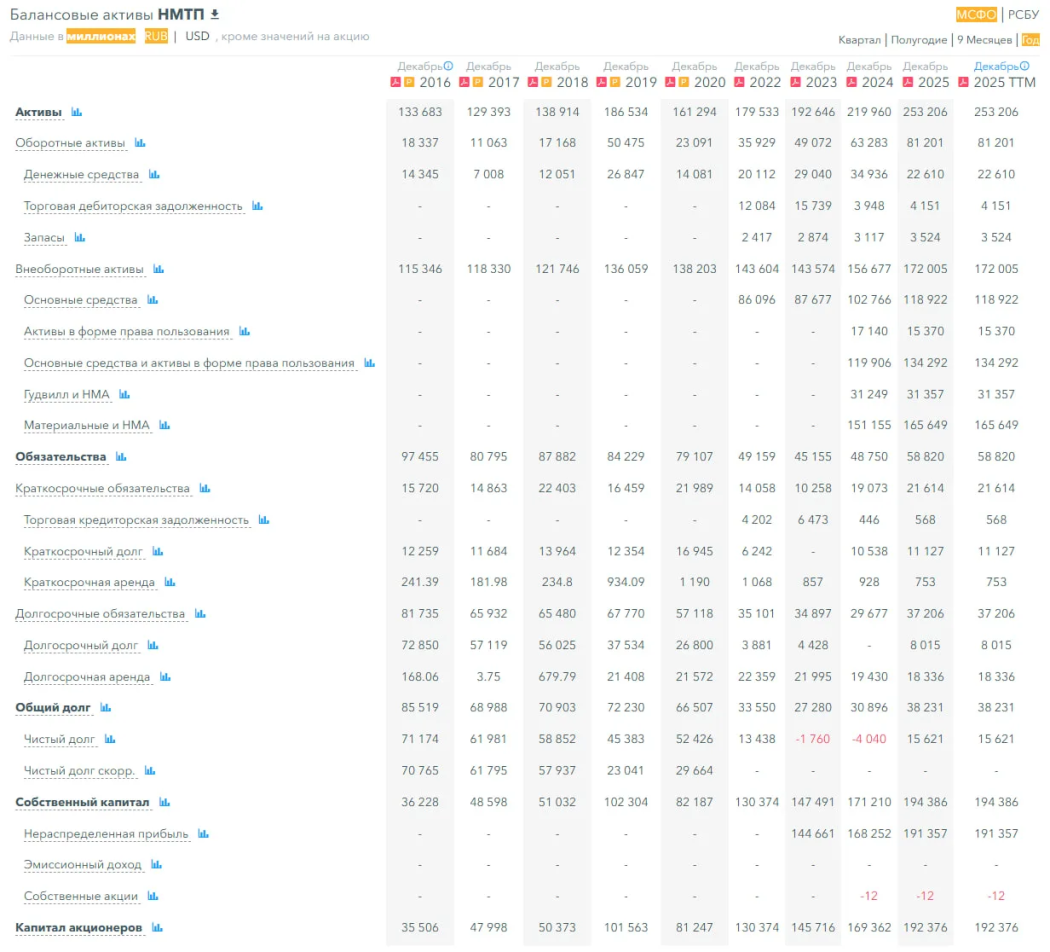Open chart icon for Активы row
The height and width of the screenshot is (952, 1050).
(x=77, y=112)
